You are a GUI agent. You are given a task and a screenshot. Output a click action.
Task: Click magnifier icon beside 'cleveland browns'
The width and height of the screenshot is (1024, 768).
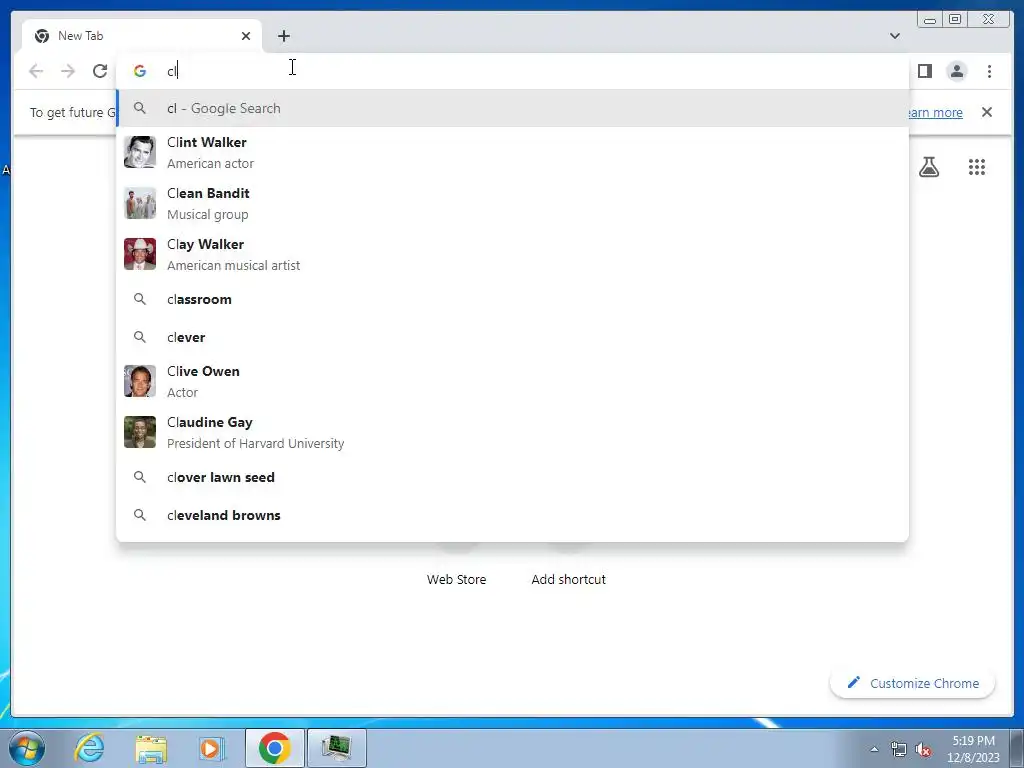[140, 515]
